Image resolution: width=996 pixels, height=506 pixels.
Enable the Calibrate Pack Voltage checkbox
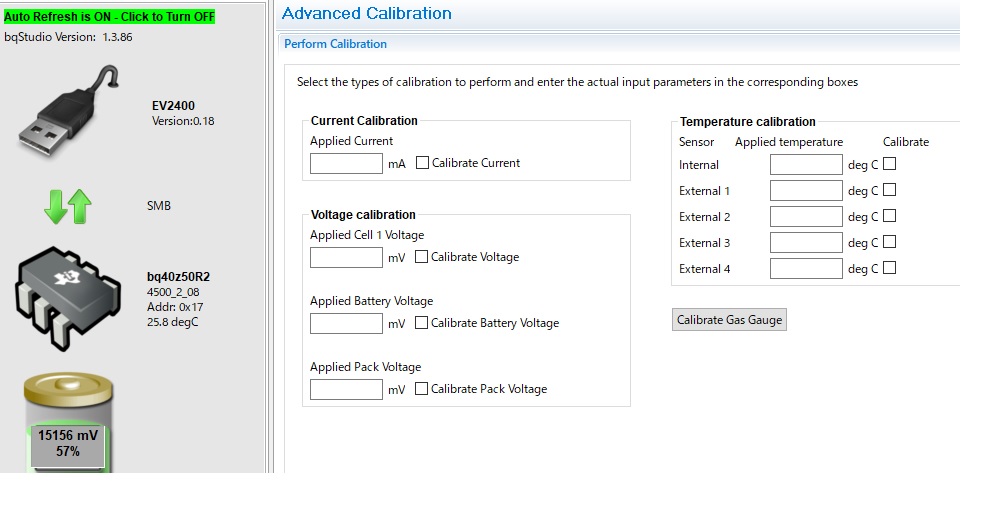(x=421, y=389)
